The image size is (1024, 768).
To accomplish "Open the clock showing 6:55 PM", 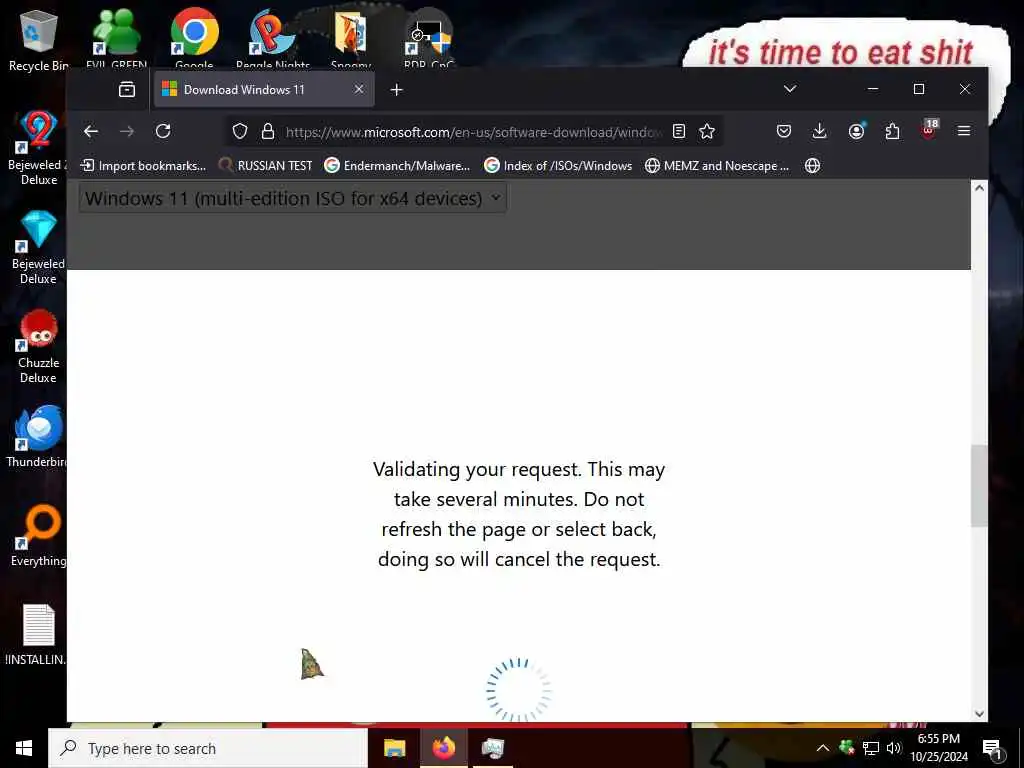I will [939, 748].
